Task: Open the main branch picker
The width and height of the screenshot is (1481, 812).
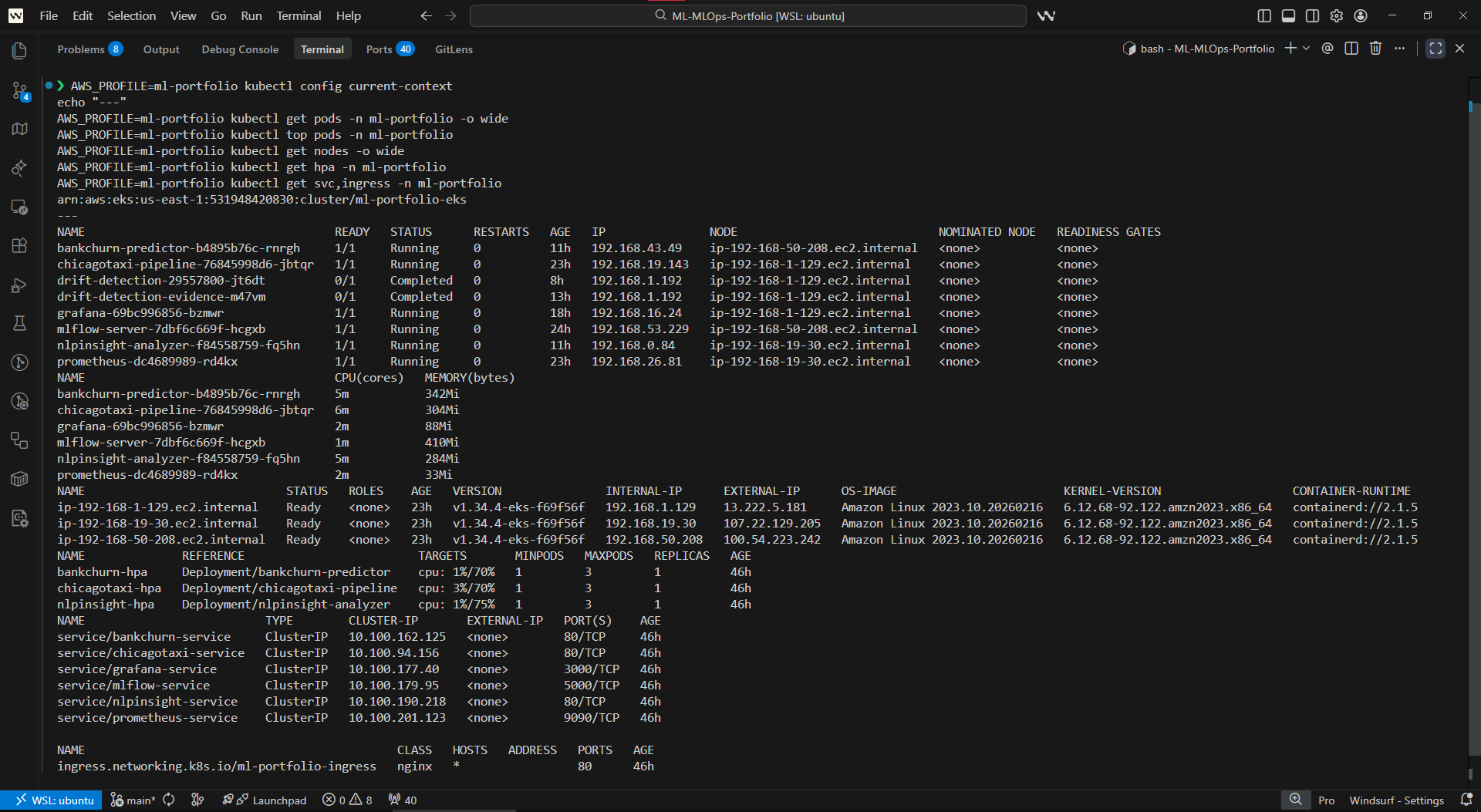Action: (133, 800)
